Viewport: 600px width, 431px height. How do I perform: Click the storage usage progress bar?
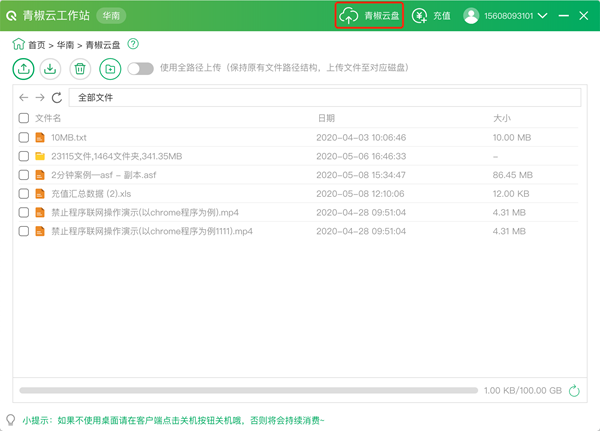point(246,391)
